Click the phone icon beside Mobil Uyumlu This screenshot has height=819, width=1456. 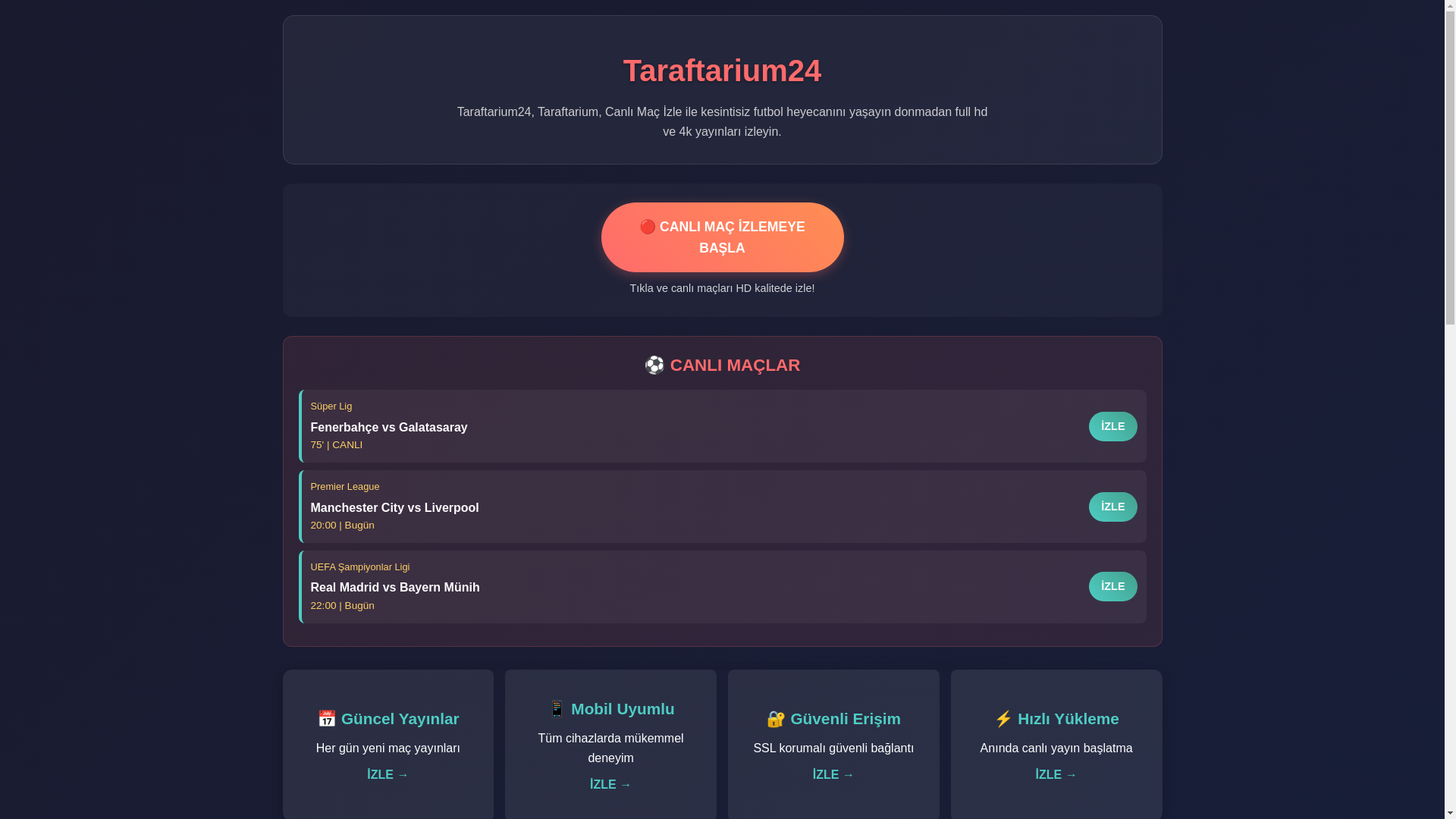[x=557, y=708]
